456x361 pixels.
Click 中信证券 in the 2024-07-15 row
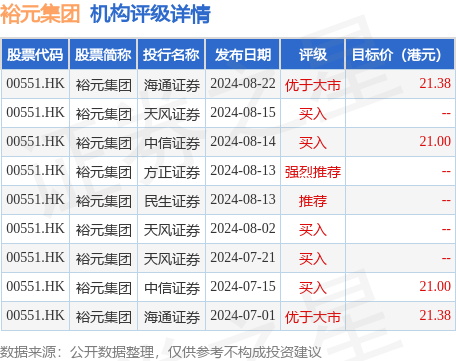[x=172, y=288]
